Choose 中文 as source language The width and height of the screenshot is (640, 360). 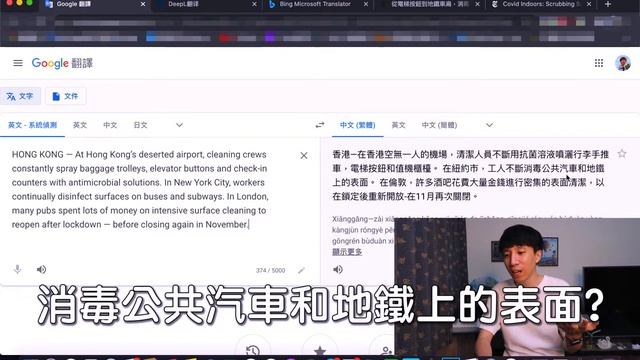coord(110,125)
